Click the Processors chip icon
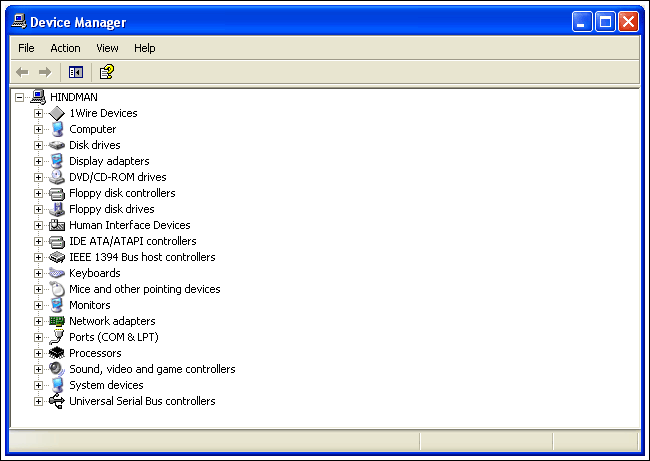Screen dimensions: 650x461 (x=57, y=353)
